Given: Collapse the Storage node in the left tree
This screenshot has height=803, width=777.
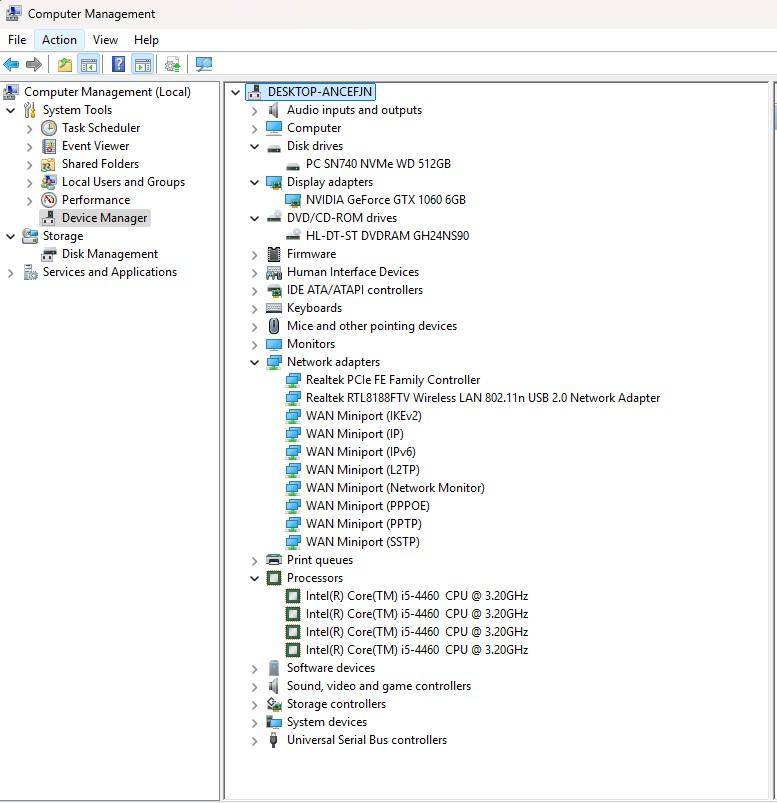Looking at the screenshot, I should pos(11,236).
